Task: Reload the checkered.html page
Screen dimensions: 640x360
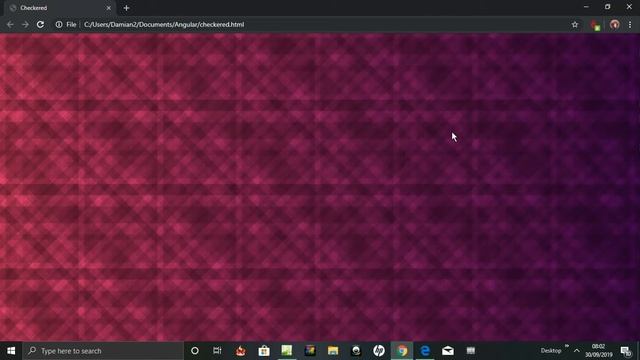Action: coord(40,24)
